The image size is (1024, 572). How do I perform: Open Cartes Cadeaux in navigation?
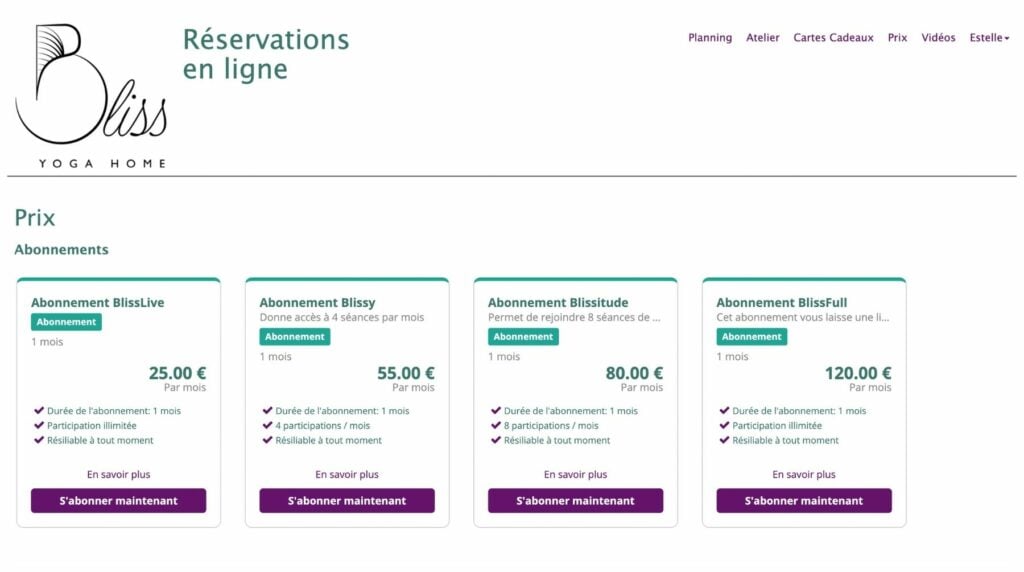pyautogui.click(x=833, y=38)
